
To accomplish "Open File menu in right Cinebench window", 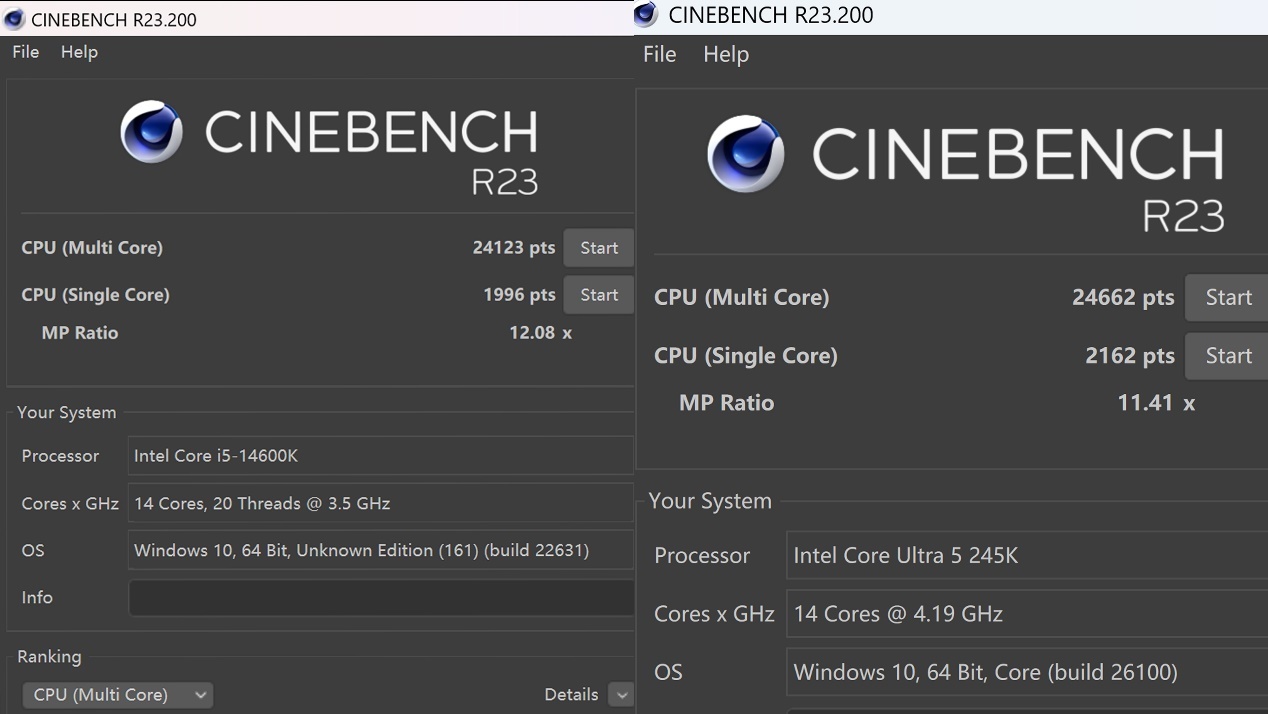I will (660, 54).
